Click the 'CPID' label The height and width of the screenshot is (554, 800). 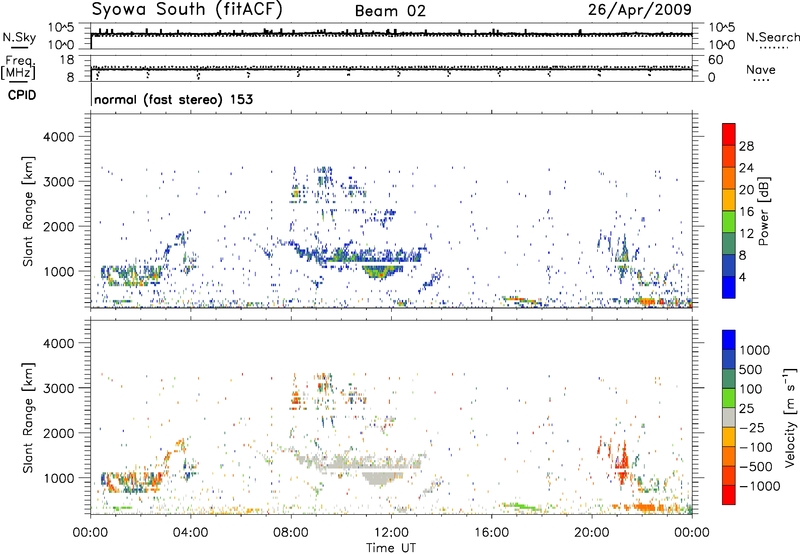[x=22, y=95]
